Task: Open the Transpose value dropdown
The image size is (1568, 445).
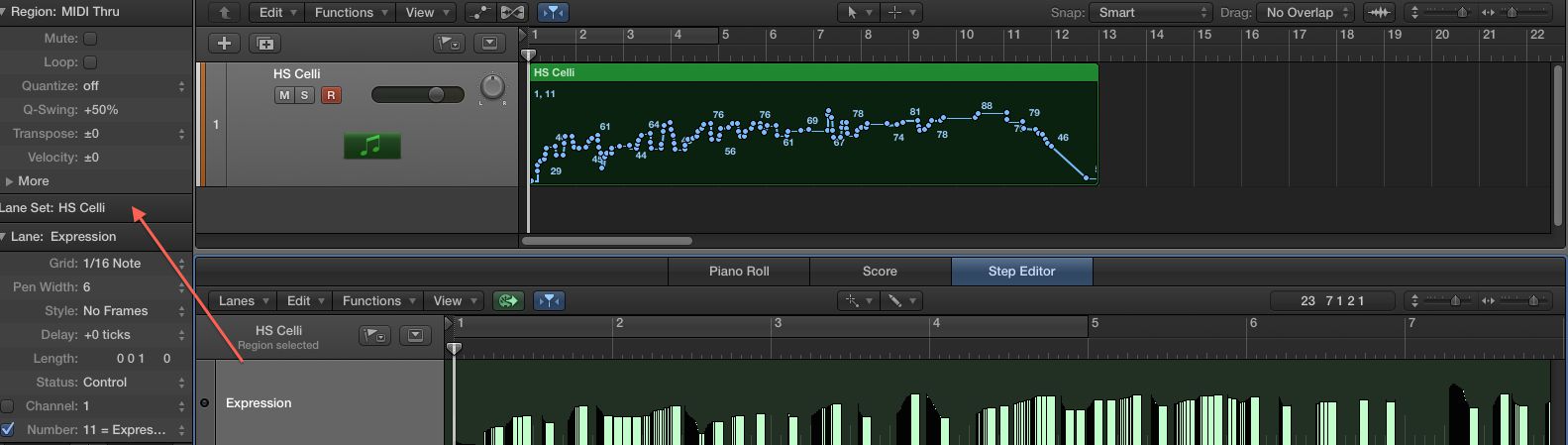Action: 134,134
